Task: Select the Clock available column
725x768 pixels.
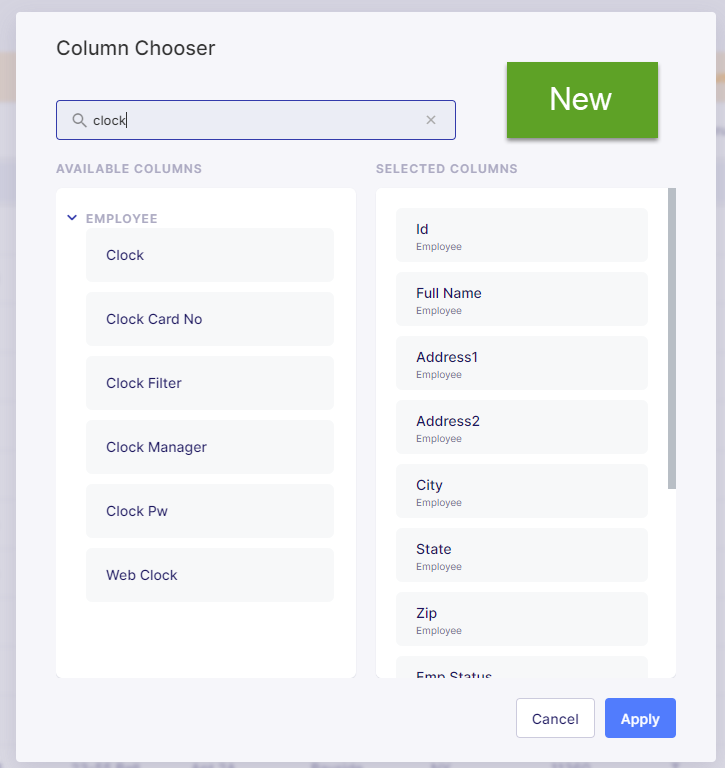Action: [x=210, y=255]
